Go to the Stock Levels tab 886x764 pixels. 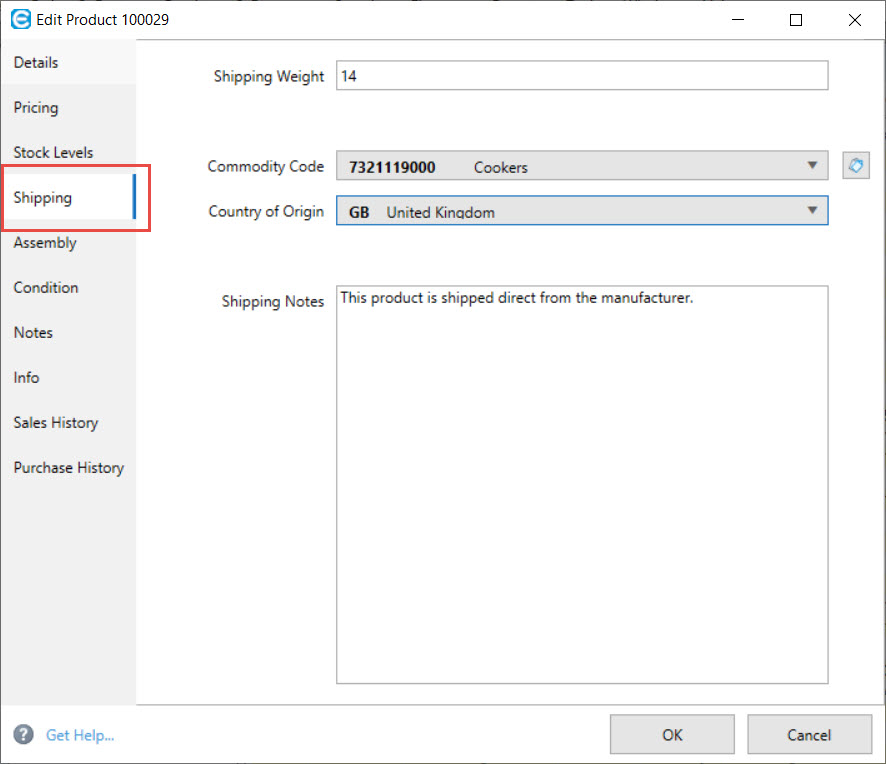(x=53, y=152)
